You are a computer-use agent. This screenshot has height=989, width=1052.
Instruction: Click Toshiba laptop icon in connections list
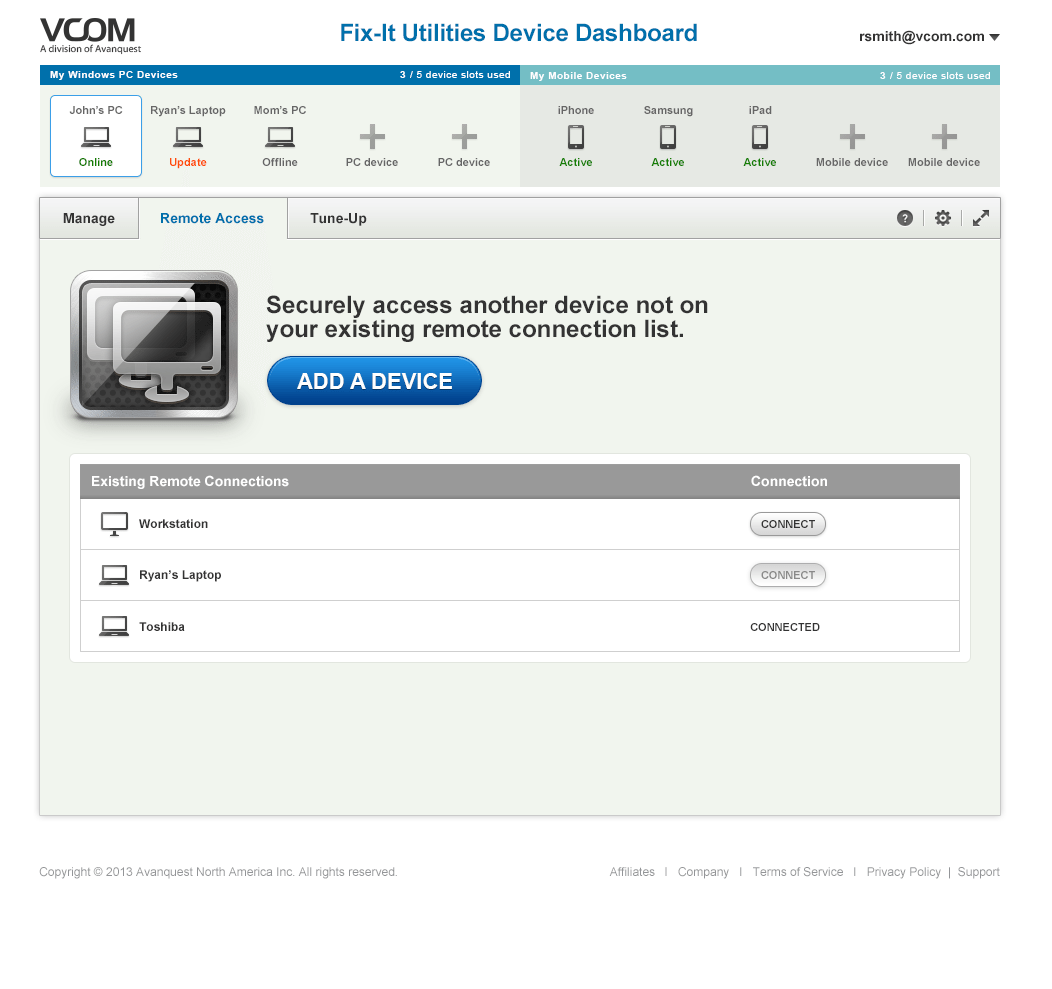click(x=114, y=626)
